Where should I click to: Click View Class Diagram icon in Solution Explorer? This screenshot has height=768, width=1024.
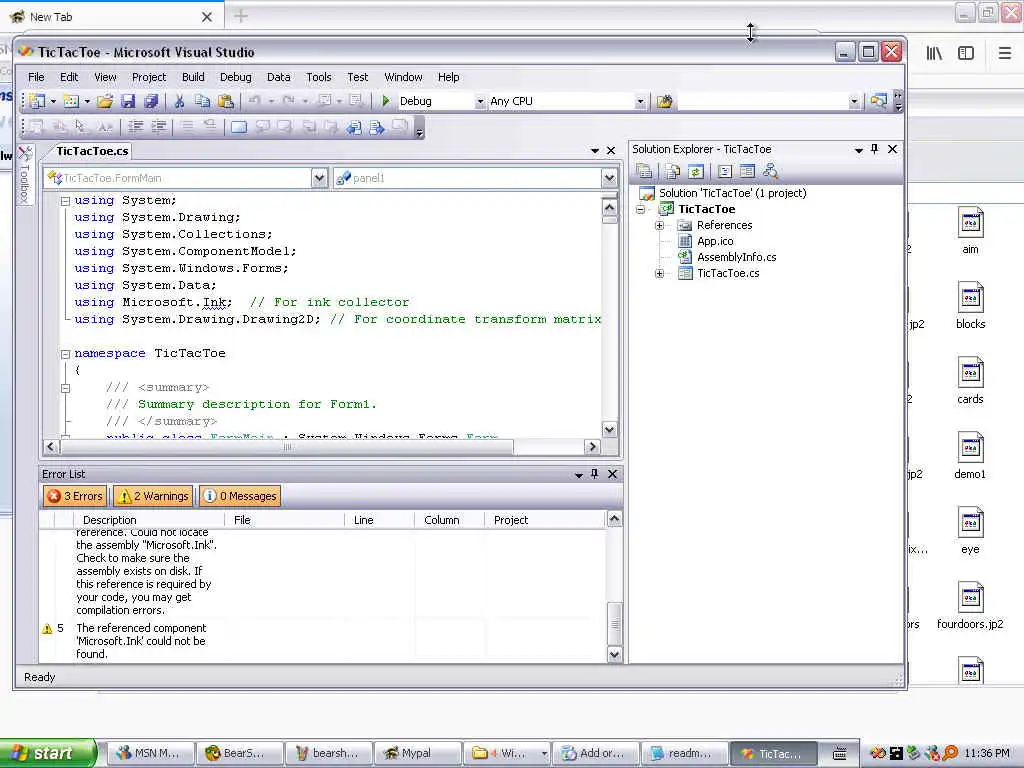[770, 171]
